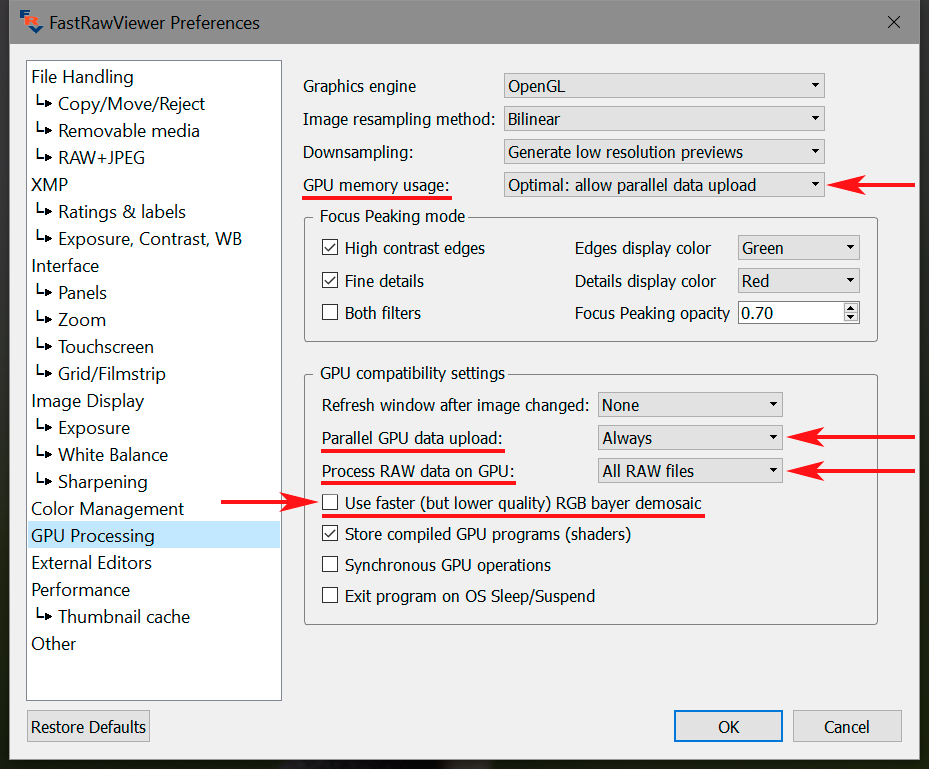The height and width of the screenshot is (769, 929).
Task: Open Touchscreen settings page
Action: 105,347
